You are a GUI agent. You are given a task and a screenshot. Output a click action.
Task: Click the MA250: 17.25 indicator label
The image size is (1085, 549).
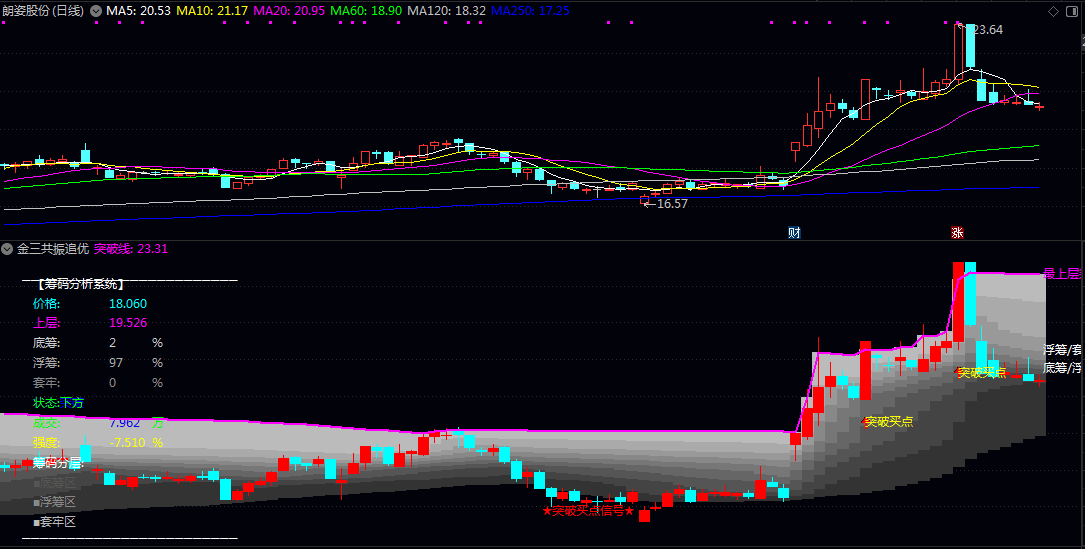(x=530, y=11)
